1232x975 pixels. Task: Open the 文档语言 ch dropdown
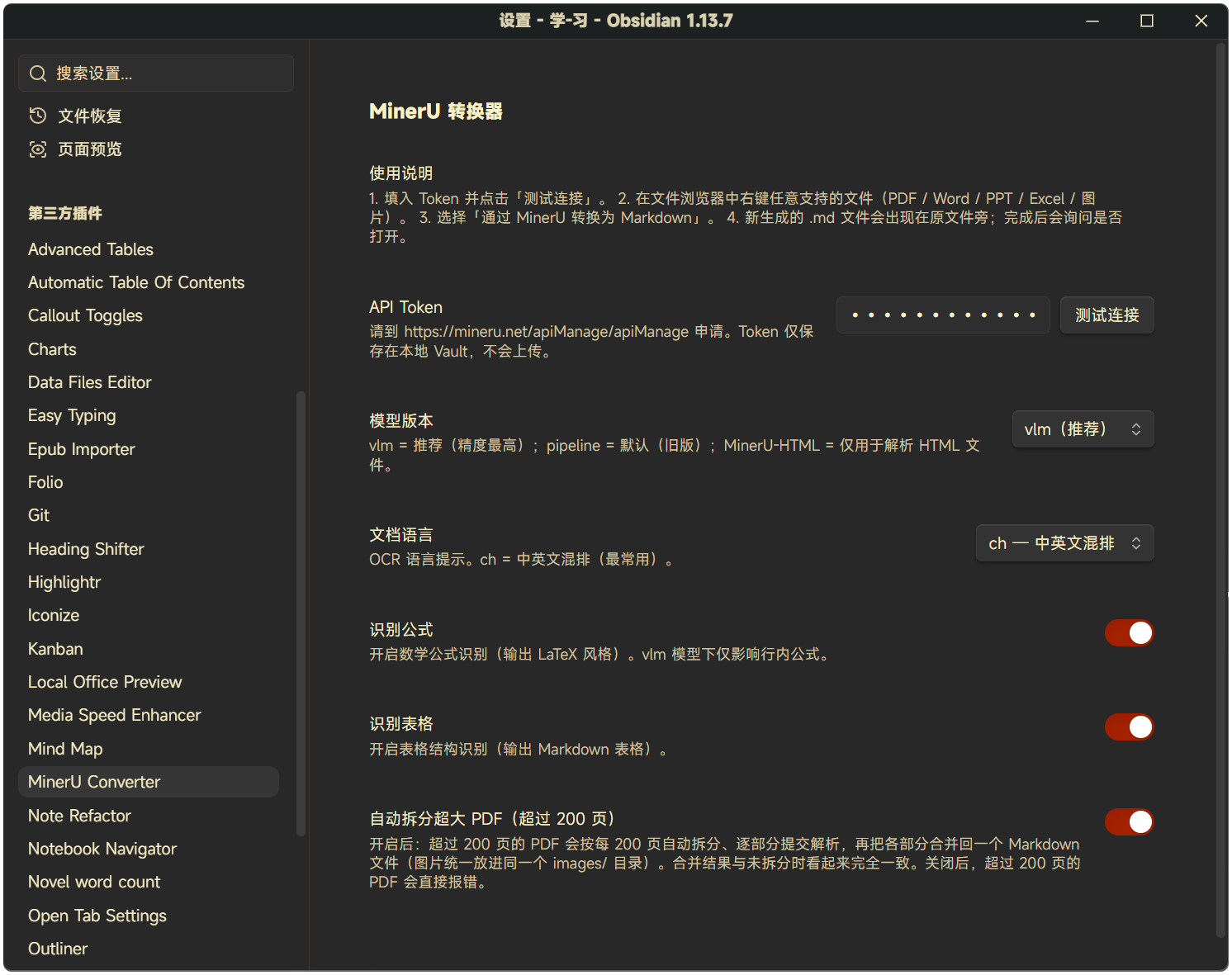1064,543
